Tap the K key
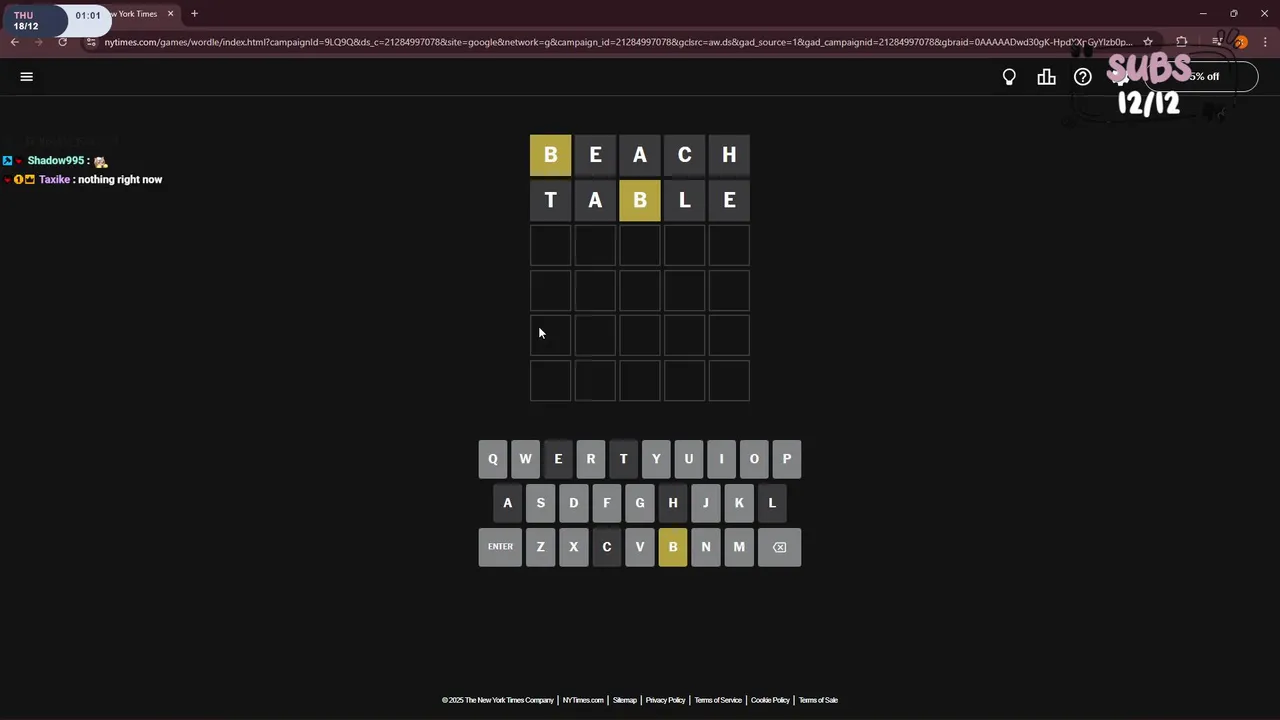 click(739, 503)
